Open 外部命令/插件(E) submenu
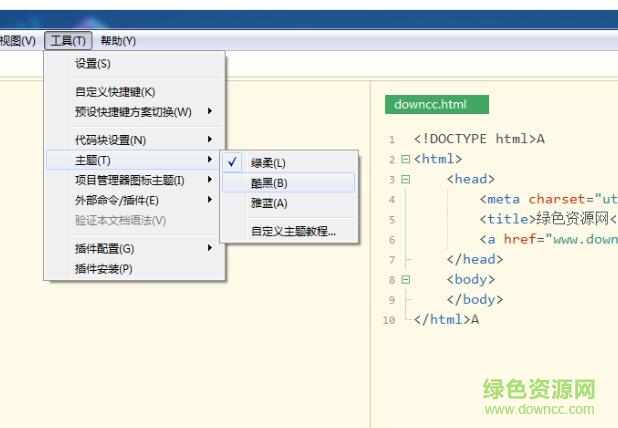 (116, 200)
